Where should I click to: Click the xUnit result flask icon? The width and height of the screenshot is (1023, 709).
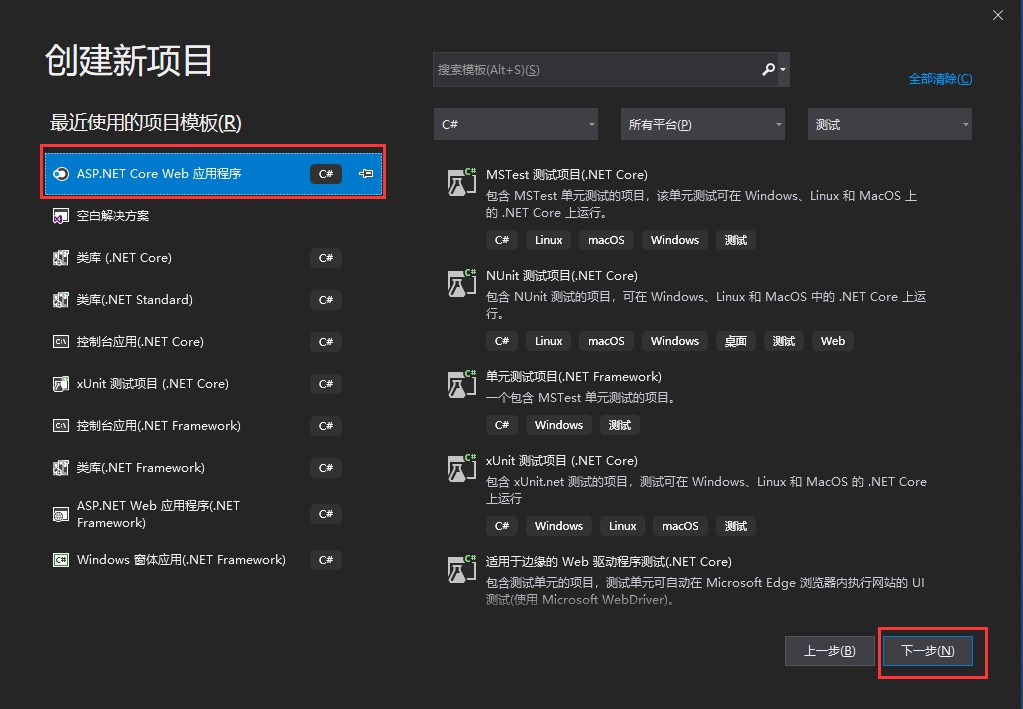[x=462, y=468]
